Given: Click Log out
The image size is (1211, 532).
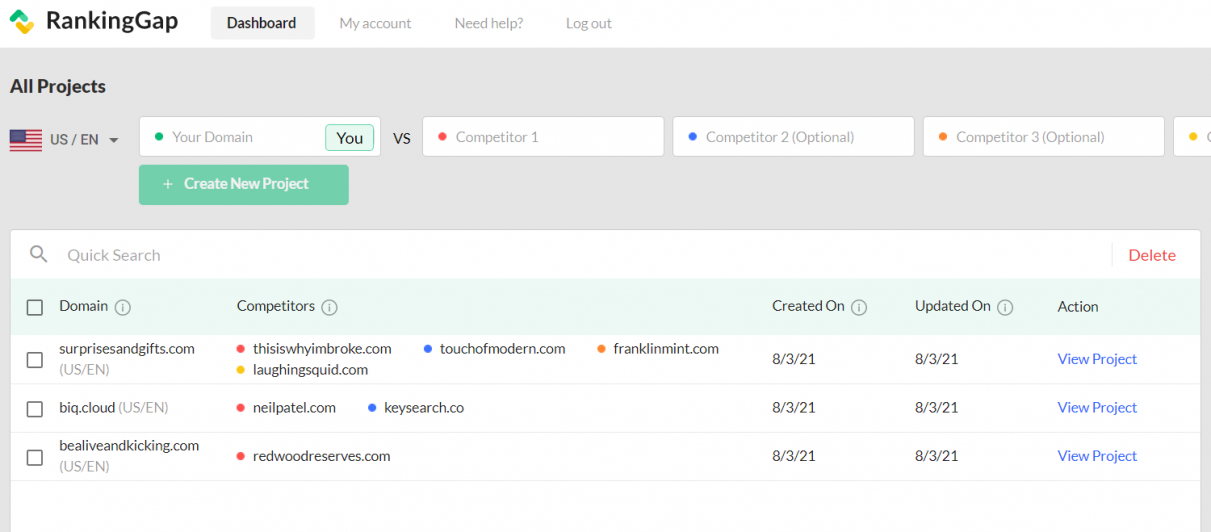Looking at the screenshot, I should (x=589, y=23).
